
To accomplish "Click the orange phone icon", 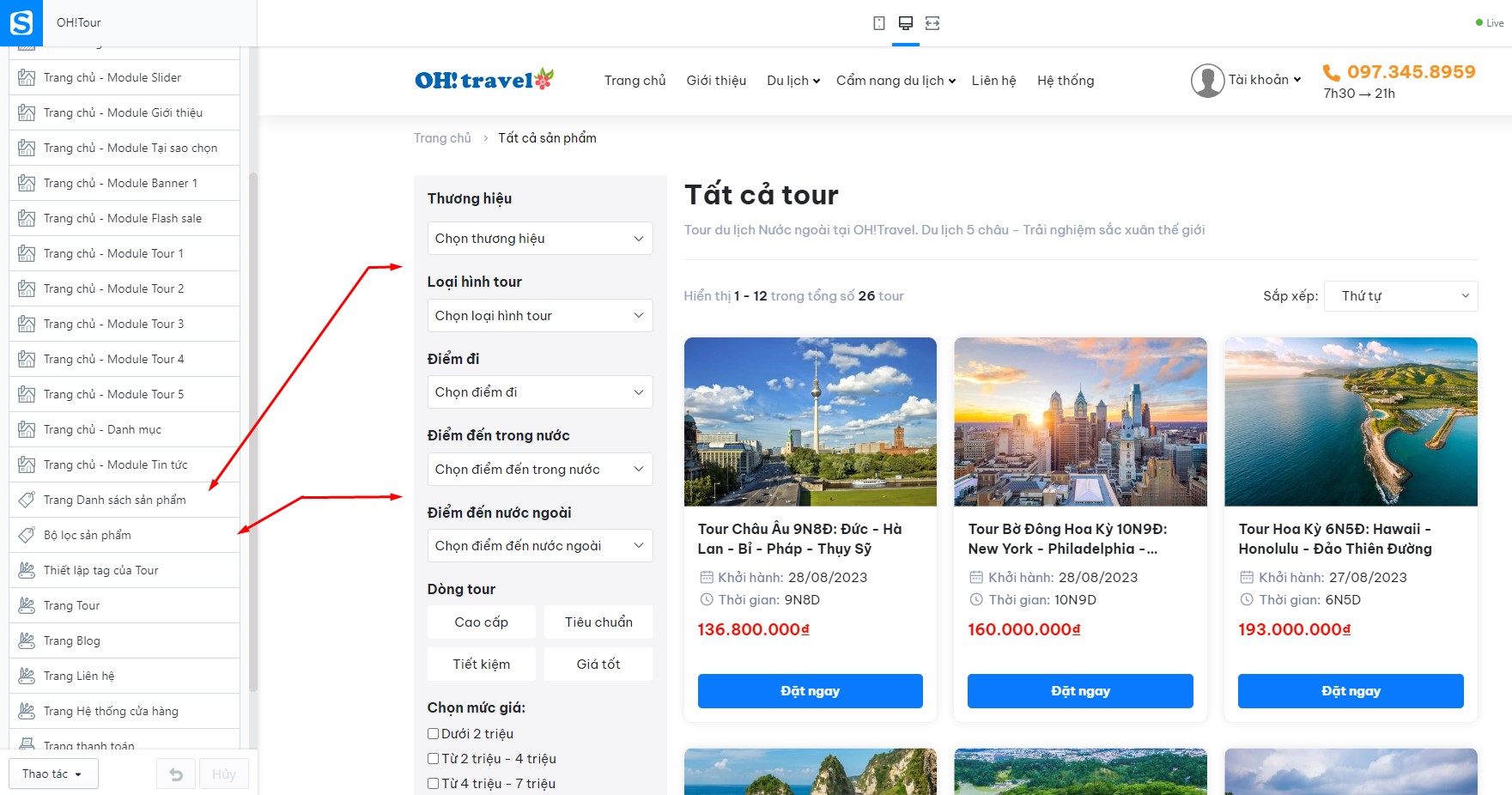I will 1332,73.
